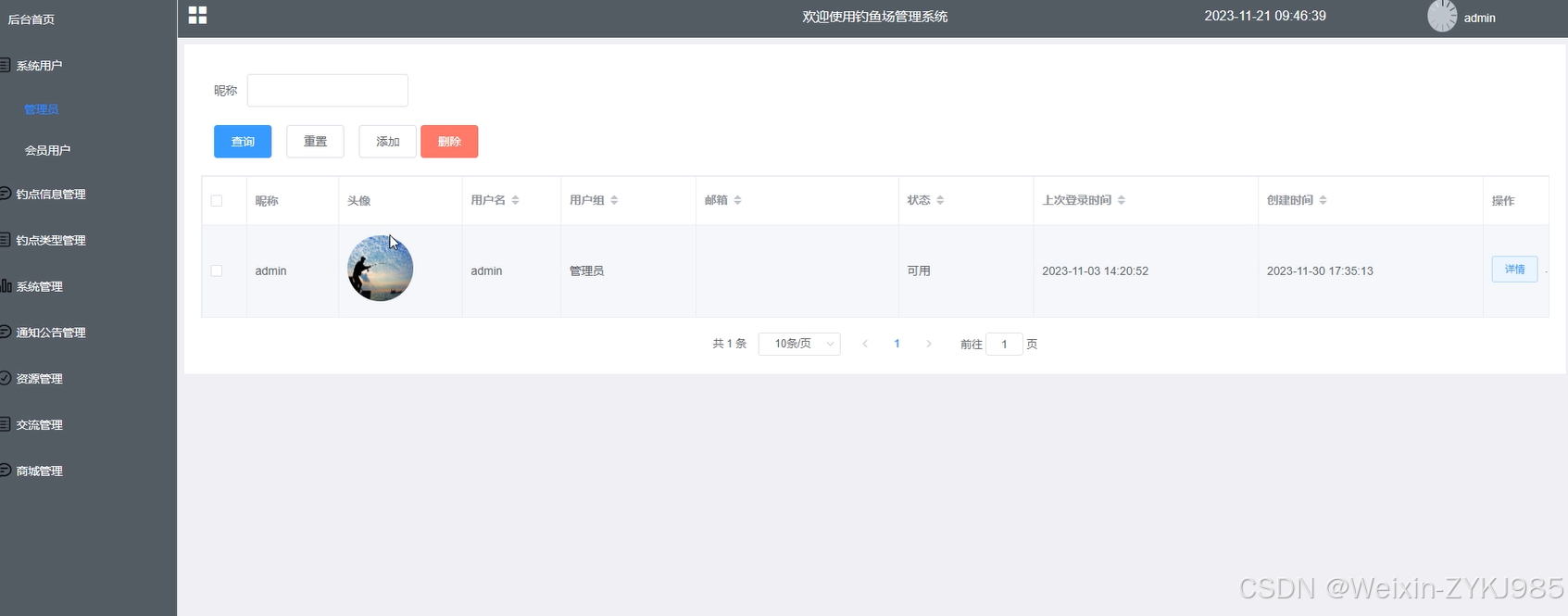Sort by 邮箱 column arrows

(x=737, y=200)
